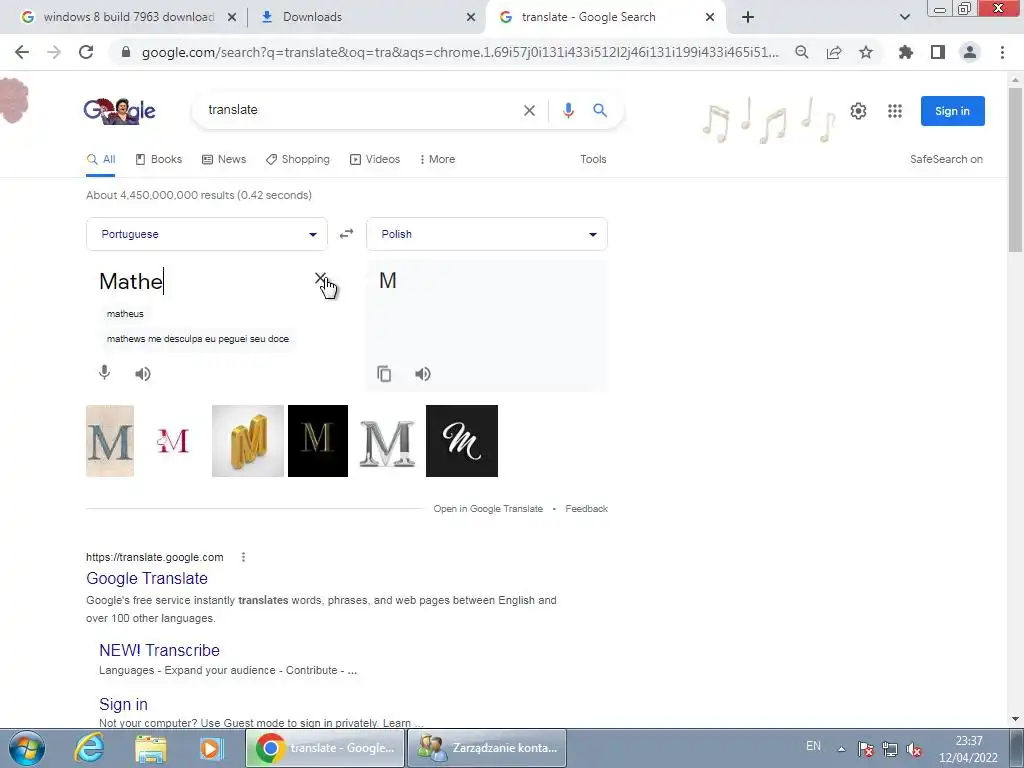Click the source text area 'Mathe'
The width and height of the screenshot is (1024, 768).
(202, 281)
